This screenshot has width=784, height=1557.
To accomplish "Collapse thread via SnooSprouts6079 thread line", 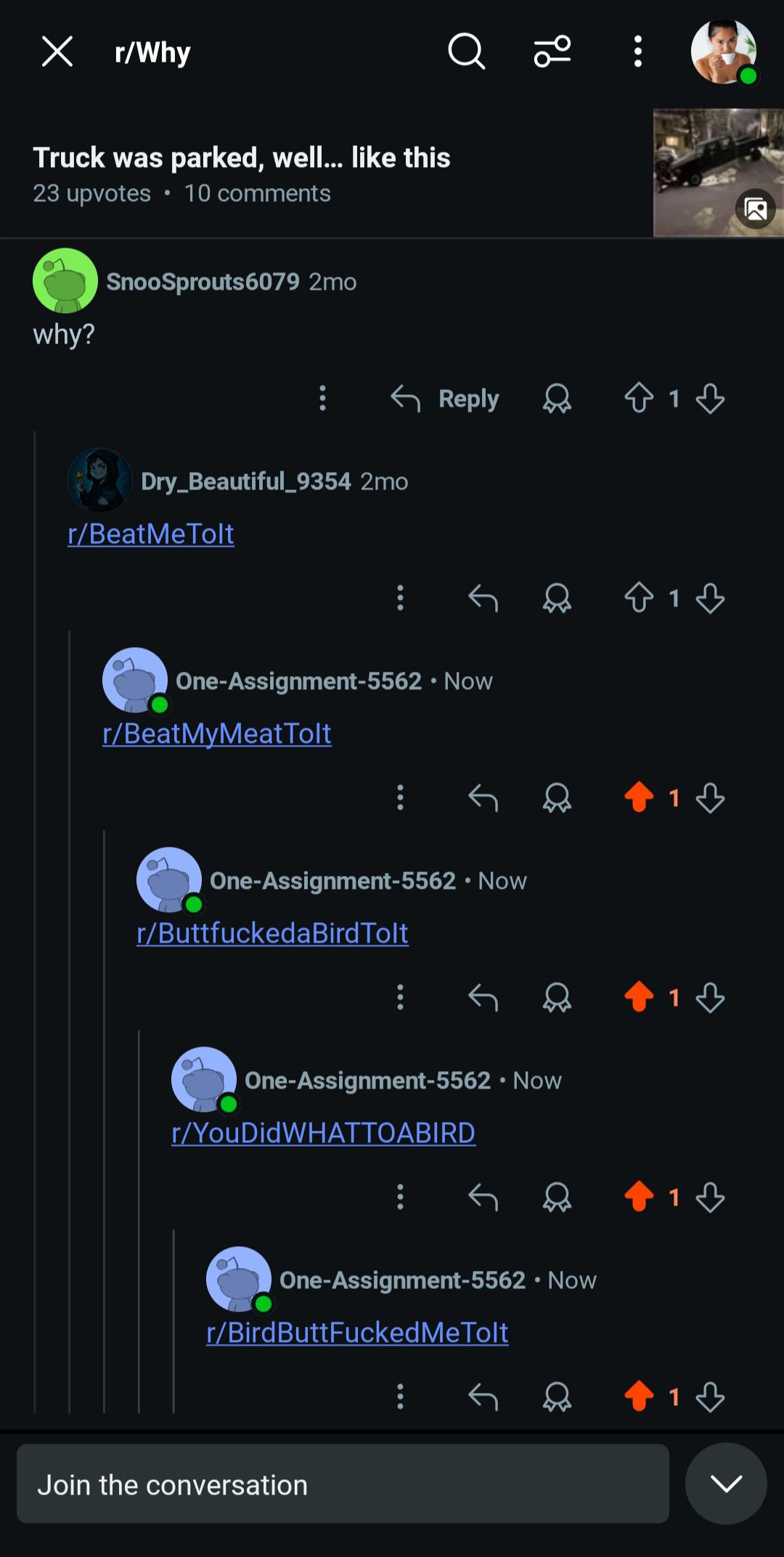I will (x=35, y=921).
